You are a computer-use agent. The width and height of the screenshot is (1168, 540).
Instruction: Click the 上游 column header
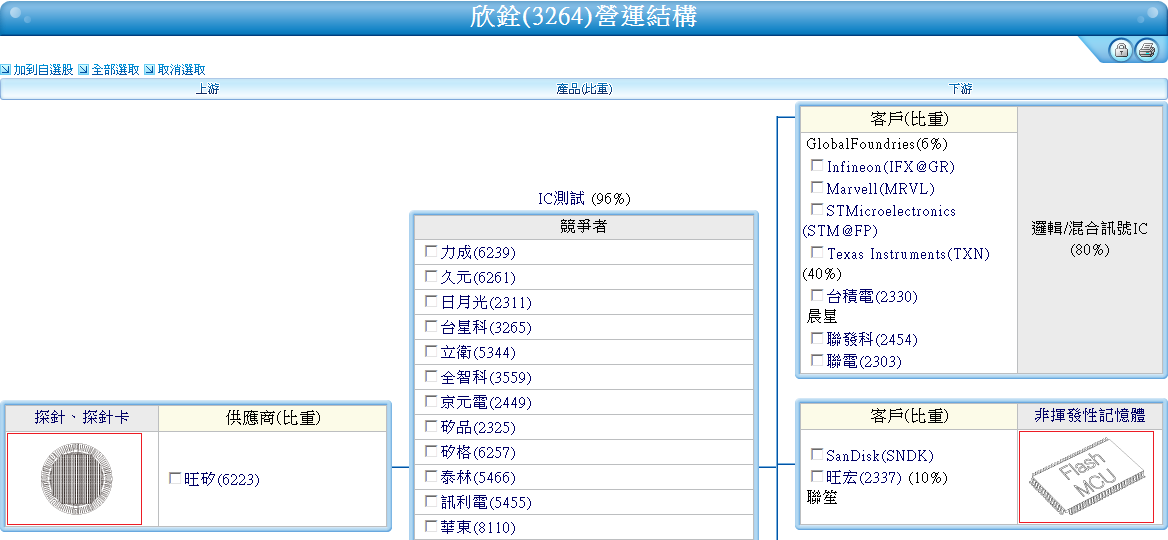(x=207, y=89)
